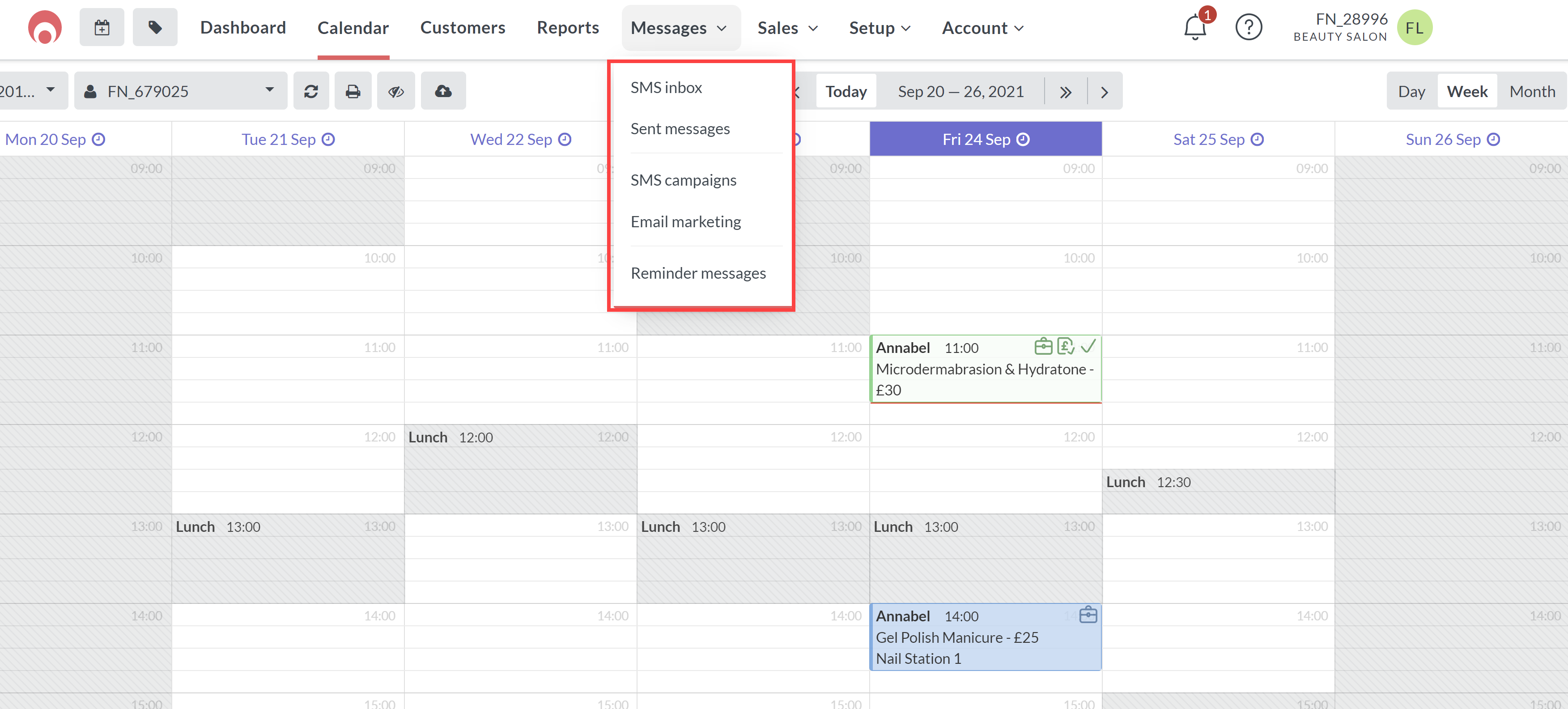
Task: Select the Calendar tab
Action: [x=353, y=27]
